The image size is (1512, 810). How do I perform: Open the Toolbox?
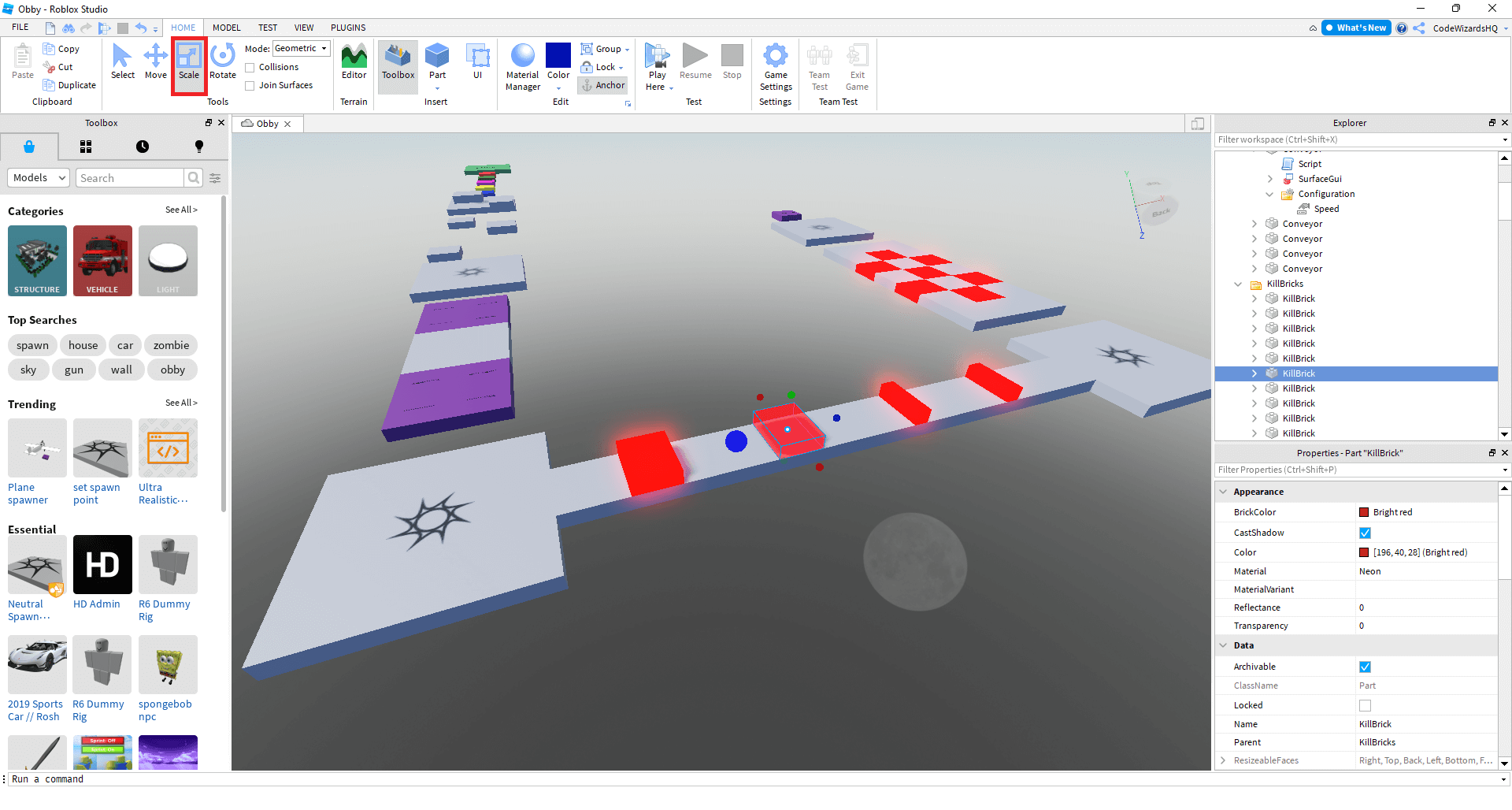coord(397,63)
